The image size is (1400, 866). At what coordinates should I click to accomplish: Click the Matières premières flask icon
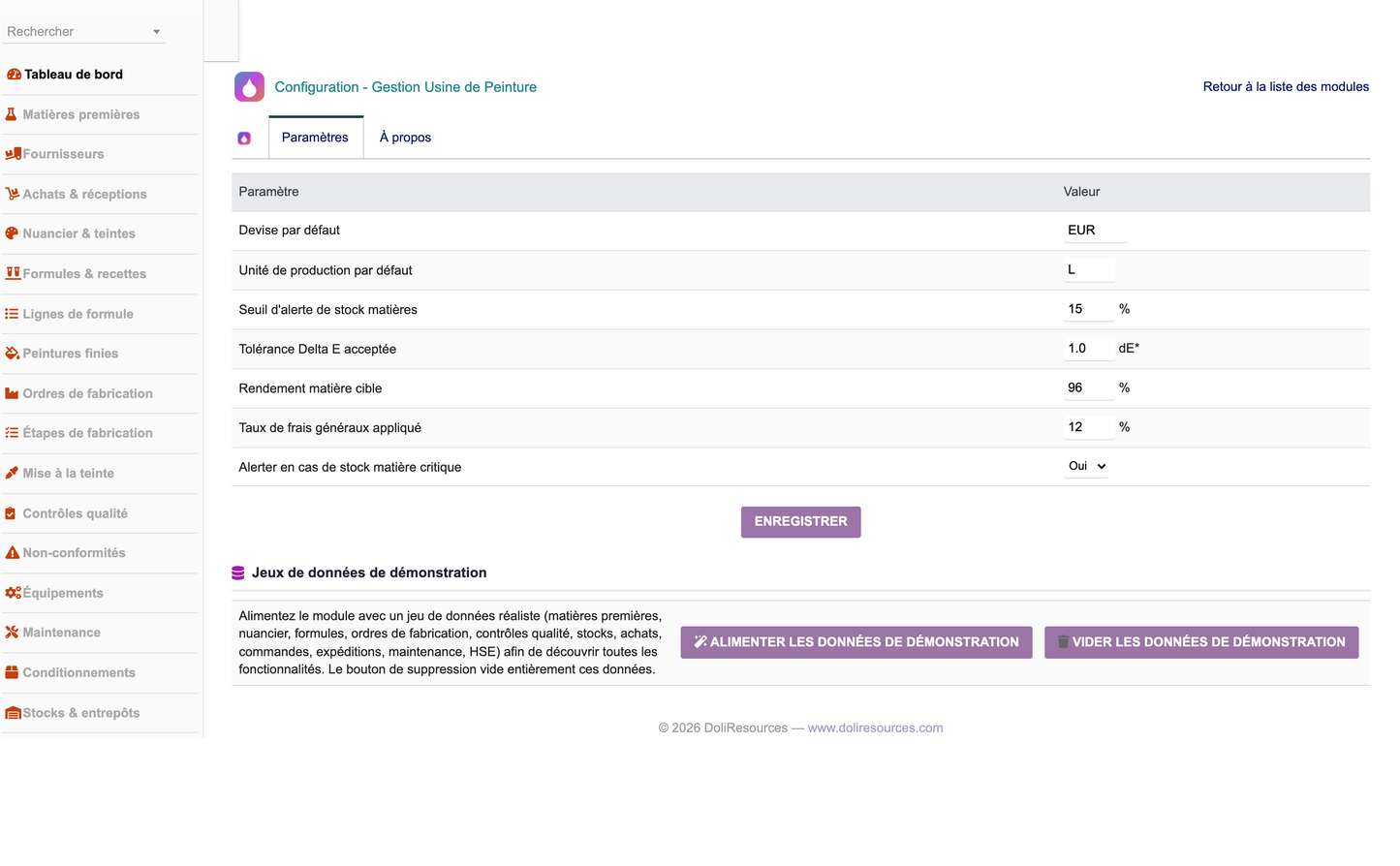pos(12,114)
